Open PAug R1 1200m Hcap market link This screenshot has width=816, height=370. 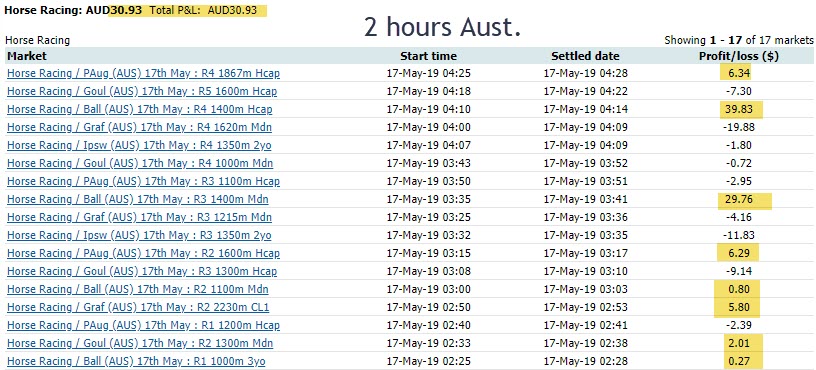click(x=143, y=326)
